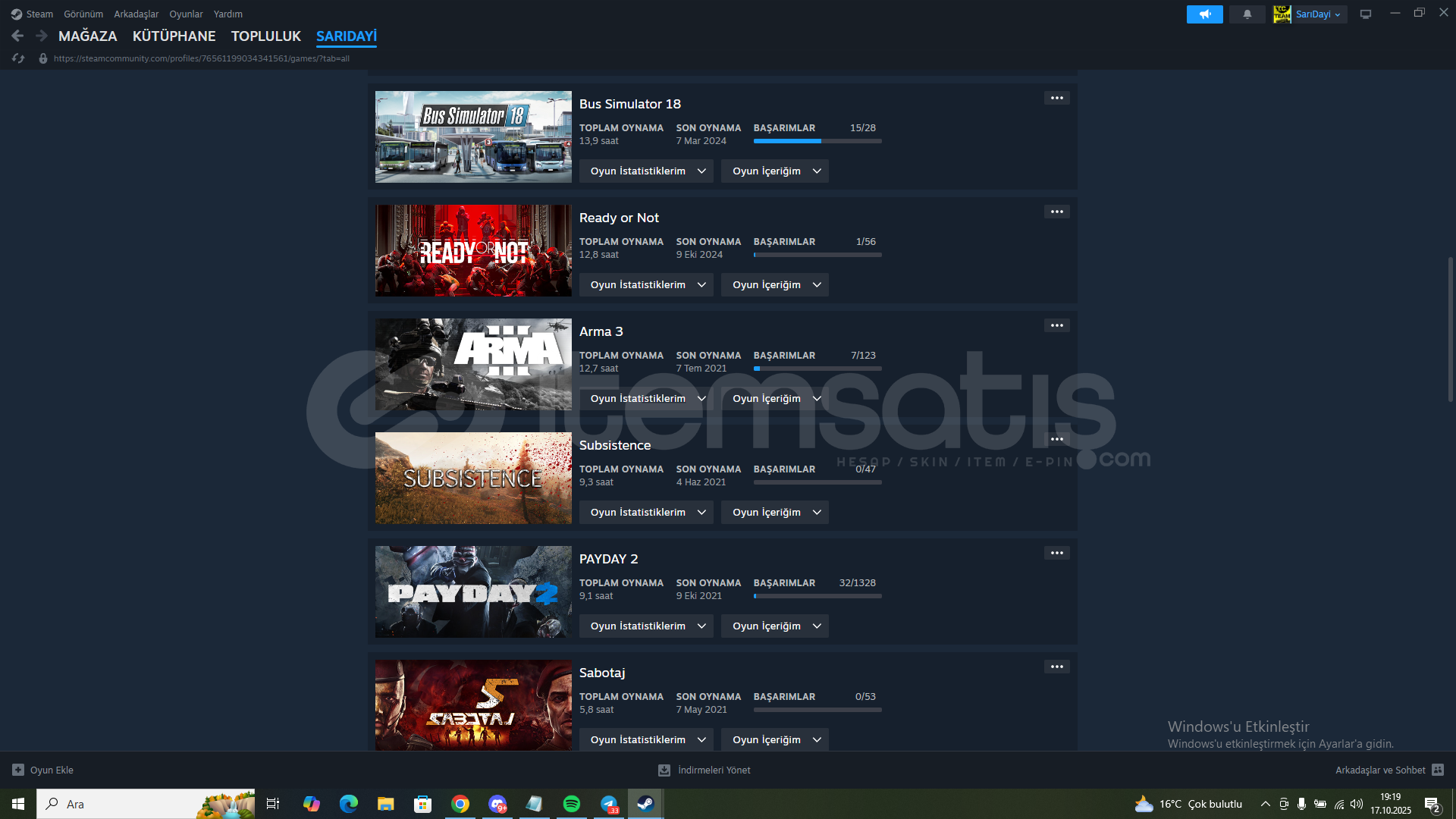Click the Oyun Ekle plus icon
This screenshot has height=819, width=1456.
(x=18, y=770)
